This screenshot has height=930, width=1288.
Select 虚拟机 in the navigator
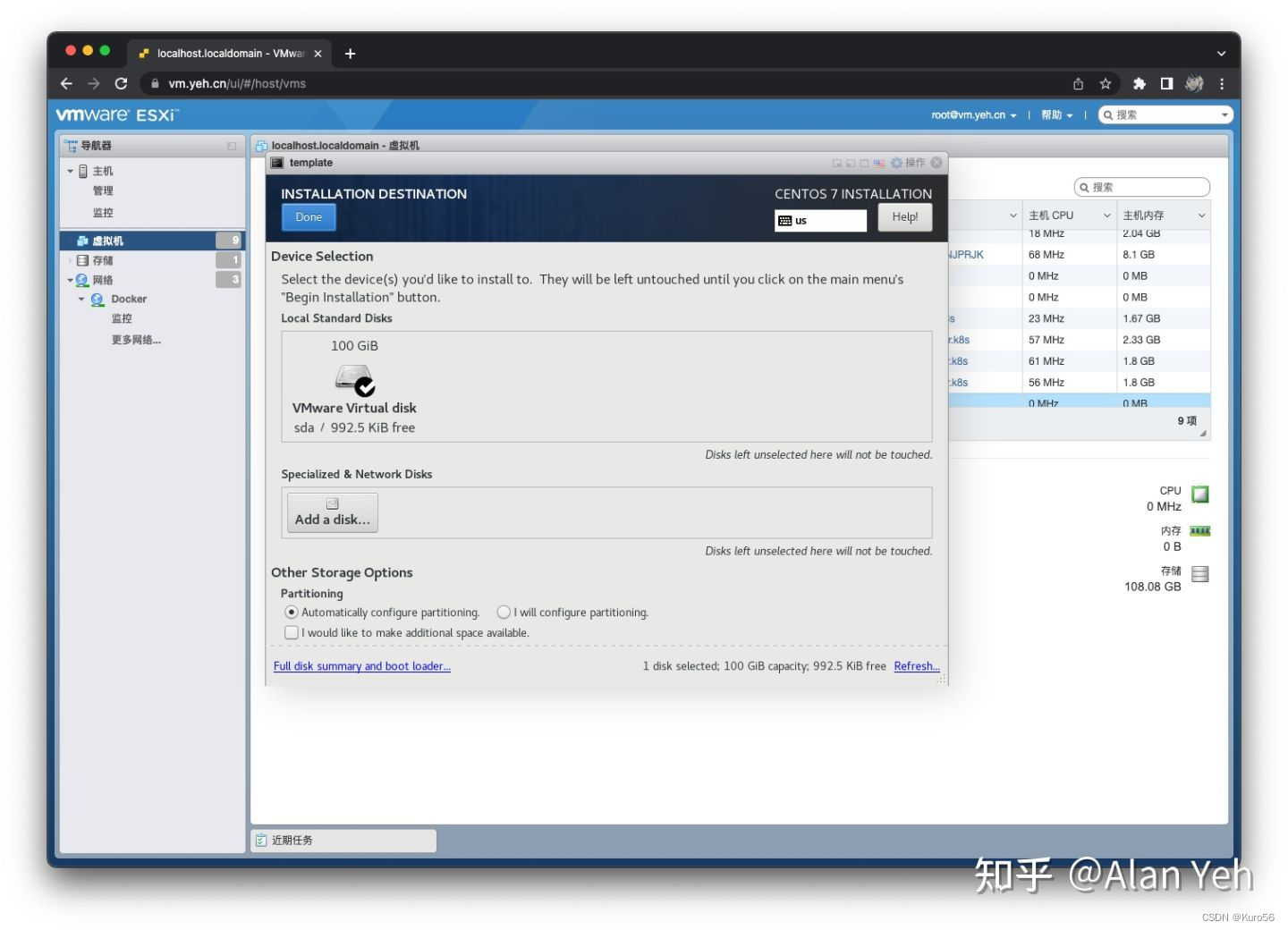pyautogui.click(x=151, y=241)
